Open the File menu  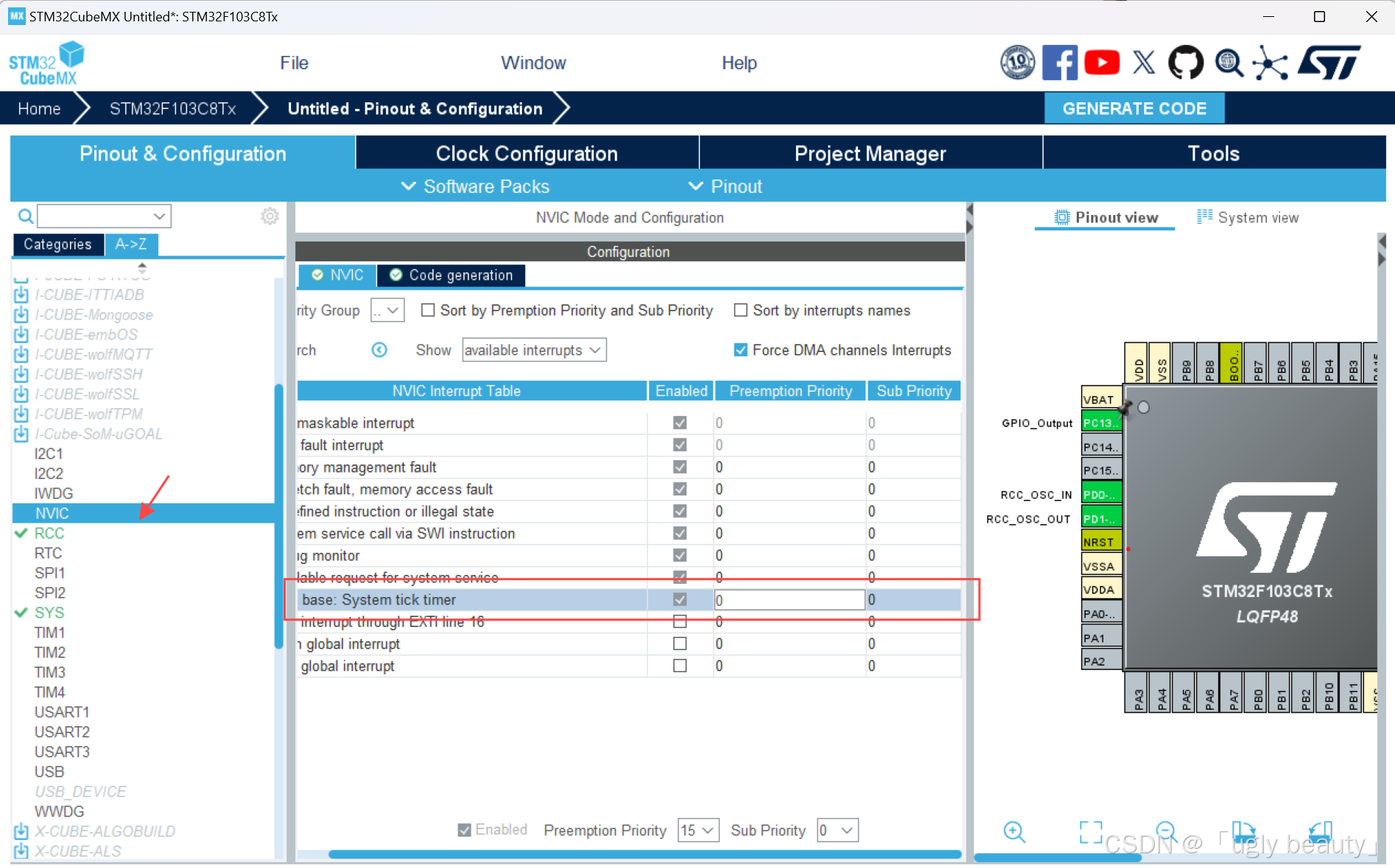tap(294, 63)
